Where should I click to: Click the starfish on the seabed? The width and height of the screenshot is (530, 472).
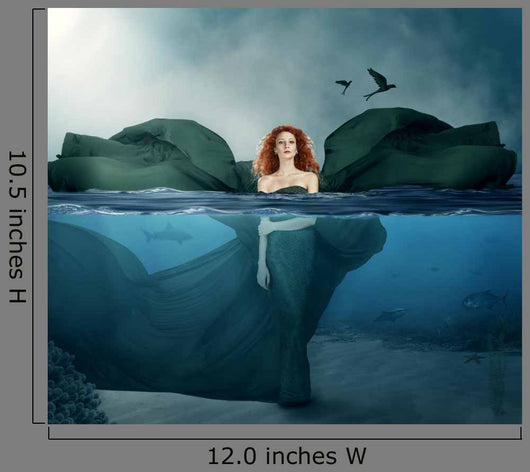(x=474, y=358)
